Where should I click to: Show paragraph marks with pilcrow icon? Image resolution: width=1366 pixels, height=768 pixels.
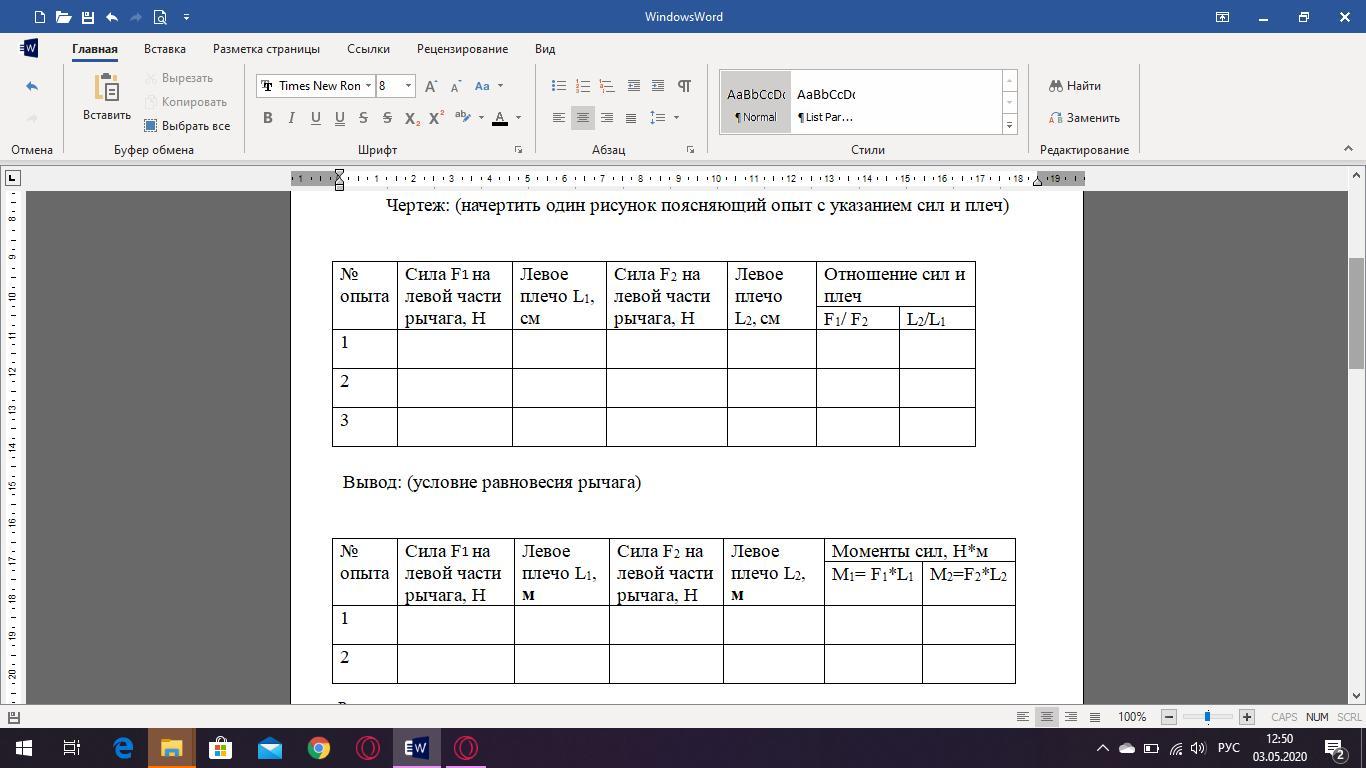pyautogui.click(x=684, y=86)
